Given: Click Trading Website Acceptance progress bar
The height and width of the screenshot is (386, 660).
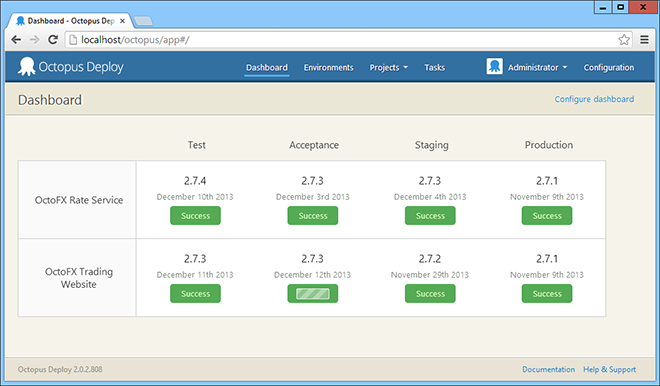Looking at the screenshot, I should point(313,293).
